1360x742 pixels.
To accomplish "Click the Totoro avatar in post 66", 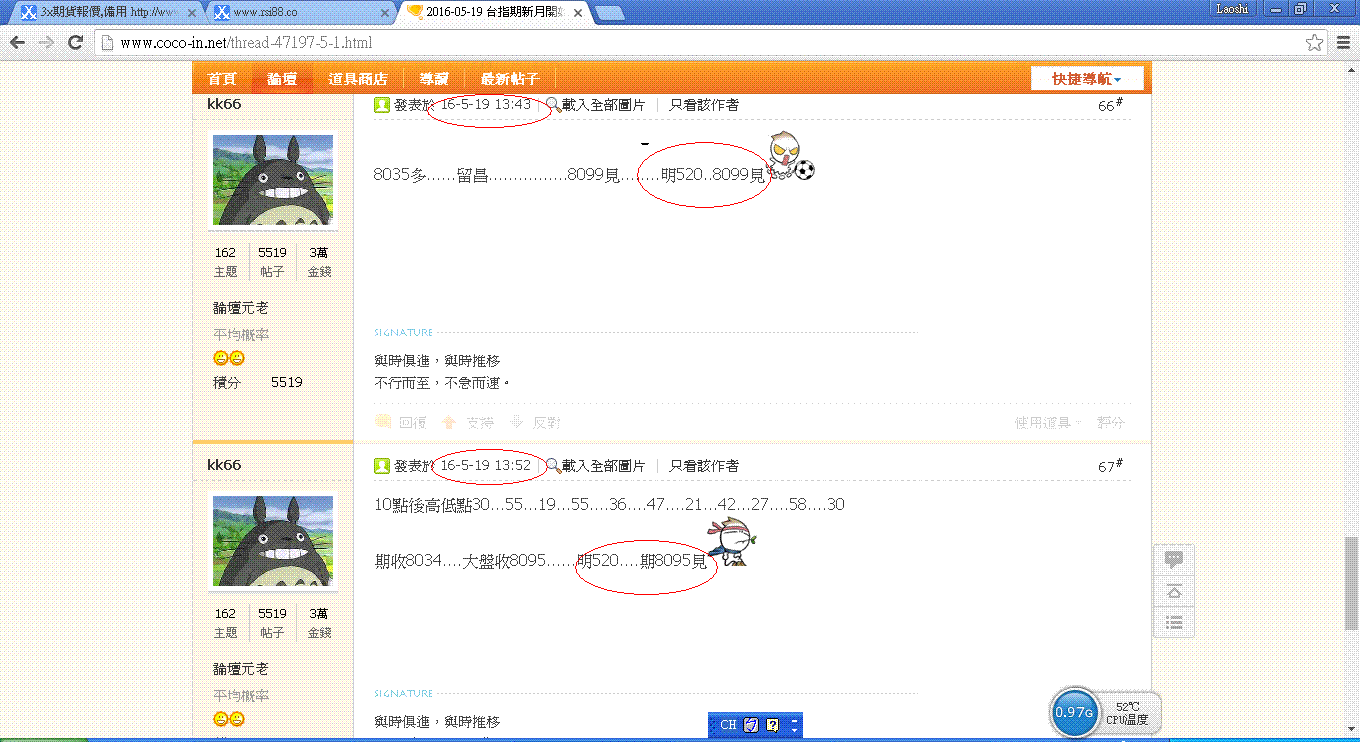I will [x=273, y=180].
